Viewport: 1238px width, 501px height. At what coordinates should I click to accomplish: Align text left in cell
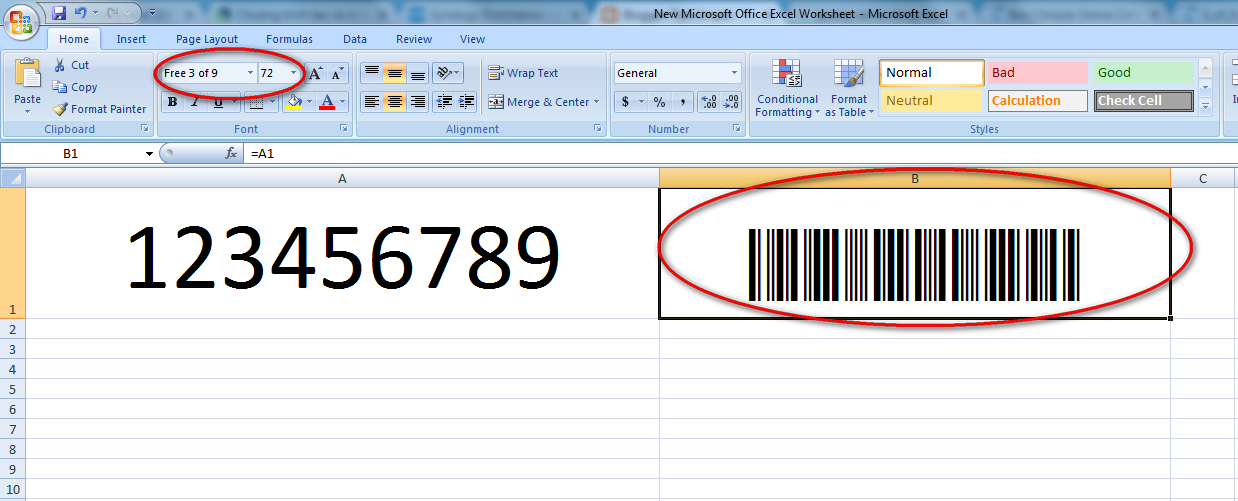pos(371,102)
